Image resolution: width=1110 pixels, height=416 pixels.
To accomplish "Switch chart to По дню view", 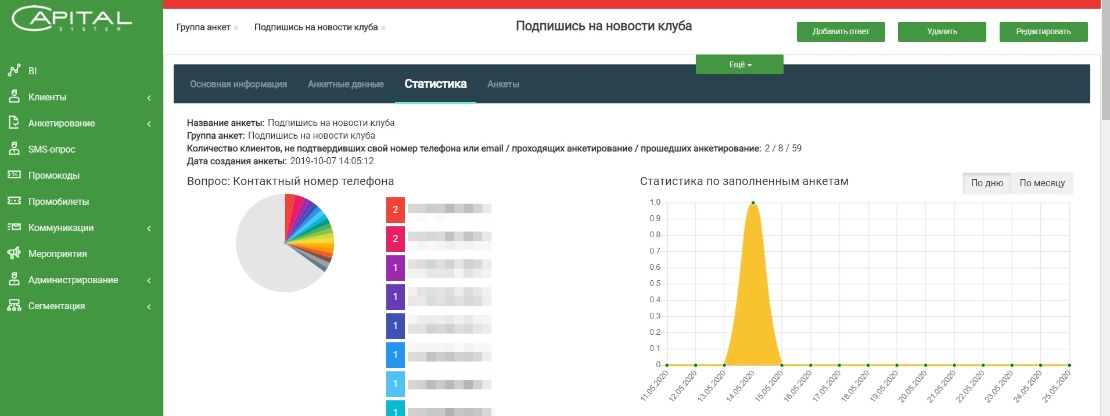I will (987, 183).
